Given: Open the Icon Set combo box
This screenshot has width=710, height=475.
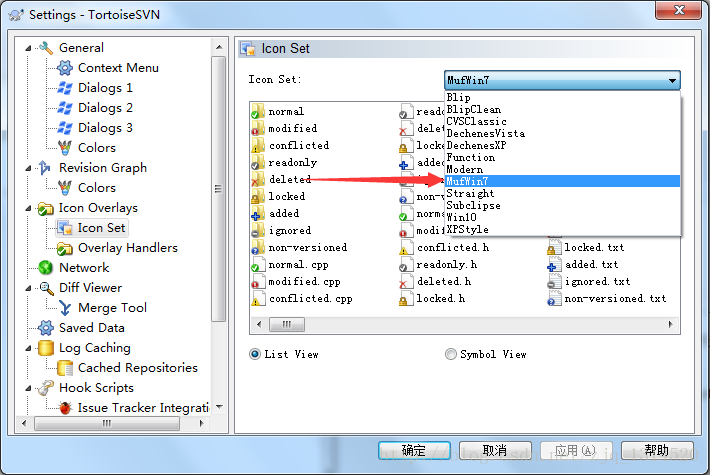Looking at the screenshot, I should [x=562, y=80].
